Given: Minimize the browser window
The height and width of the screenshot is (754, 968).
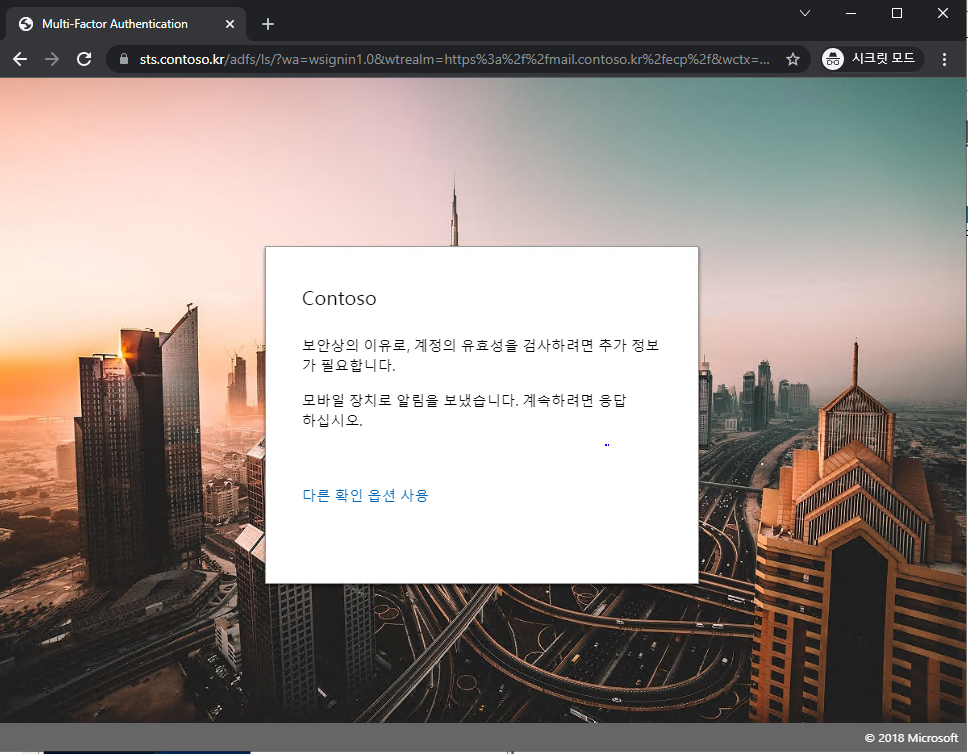Looking at the screenshot, I should 851,13.
